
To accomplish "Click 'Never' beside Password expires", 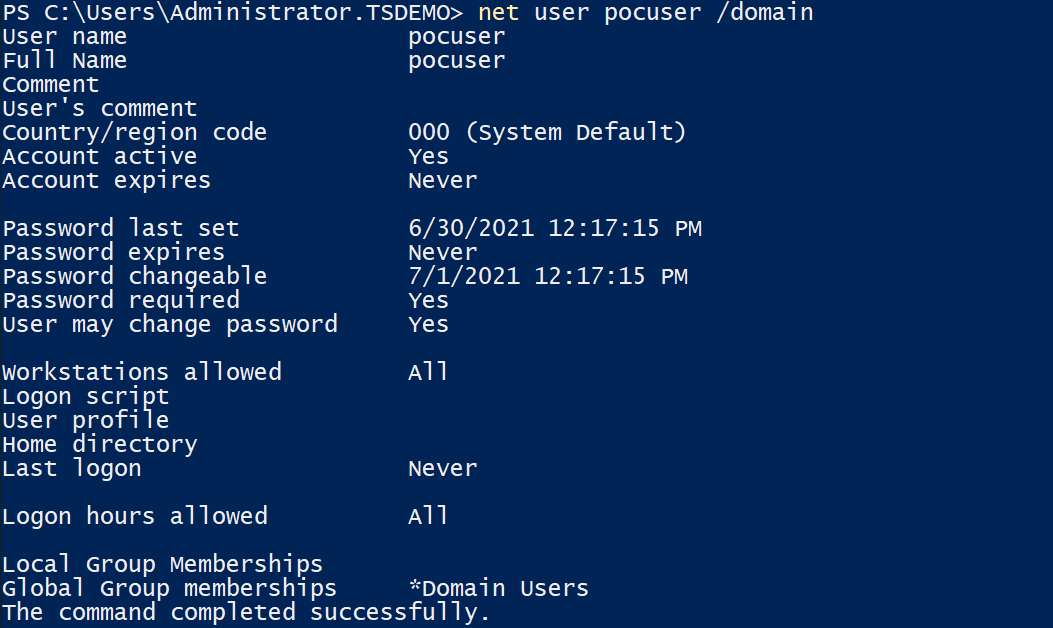I will [443, 253].
